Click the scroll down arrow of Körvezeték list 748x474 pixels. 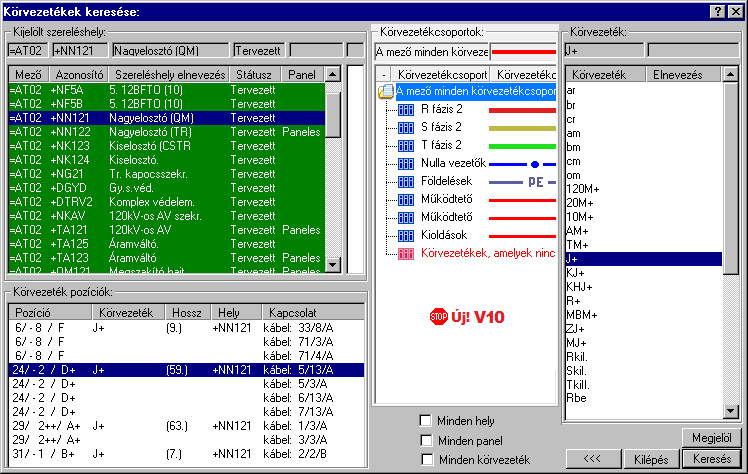tap(730, 411)
